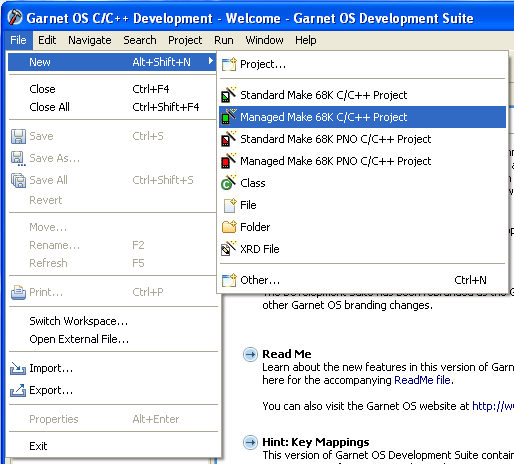Click the new XRD File icon
Viewport: 514px width, 464px height.
(x=228, y=249)
